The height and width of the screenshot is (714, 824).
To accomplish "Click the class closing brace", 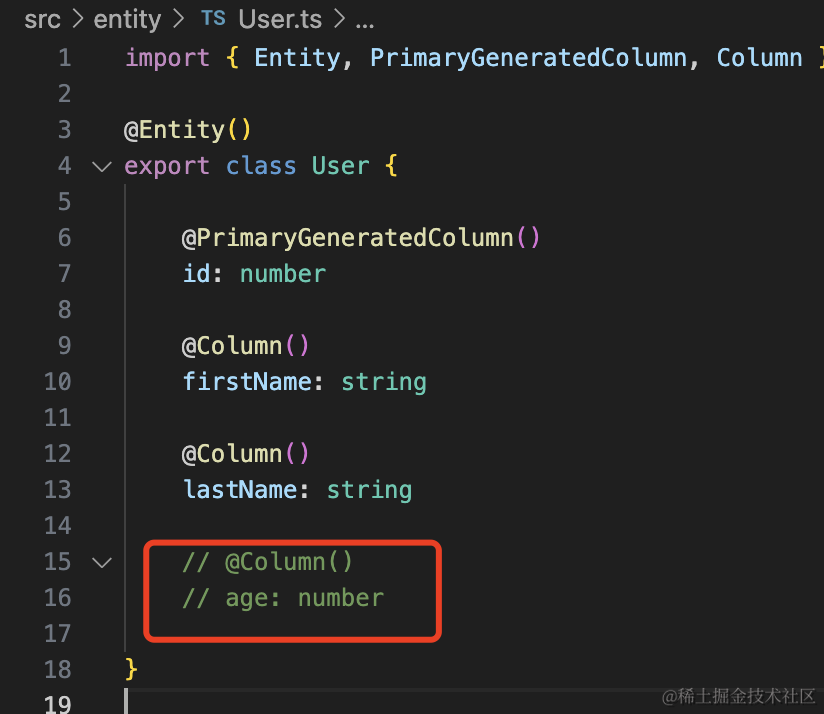I will coord(131,670).
